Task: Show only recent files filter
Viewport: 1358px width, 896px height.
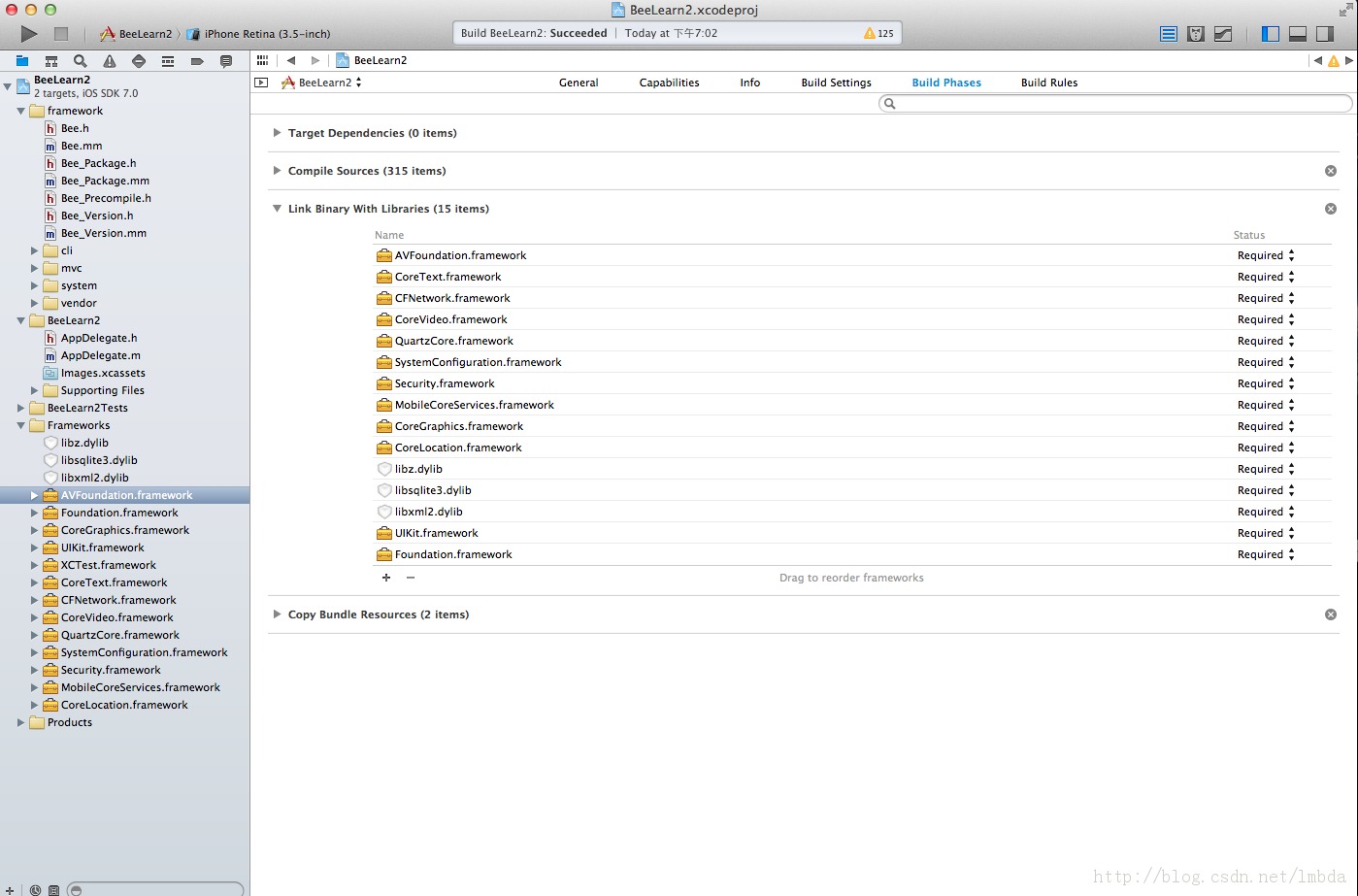Action: [x=35, y=889]
